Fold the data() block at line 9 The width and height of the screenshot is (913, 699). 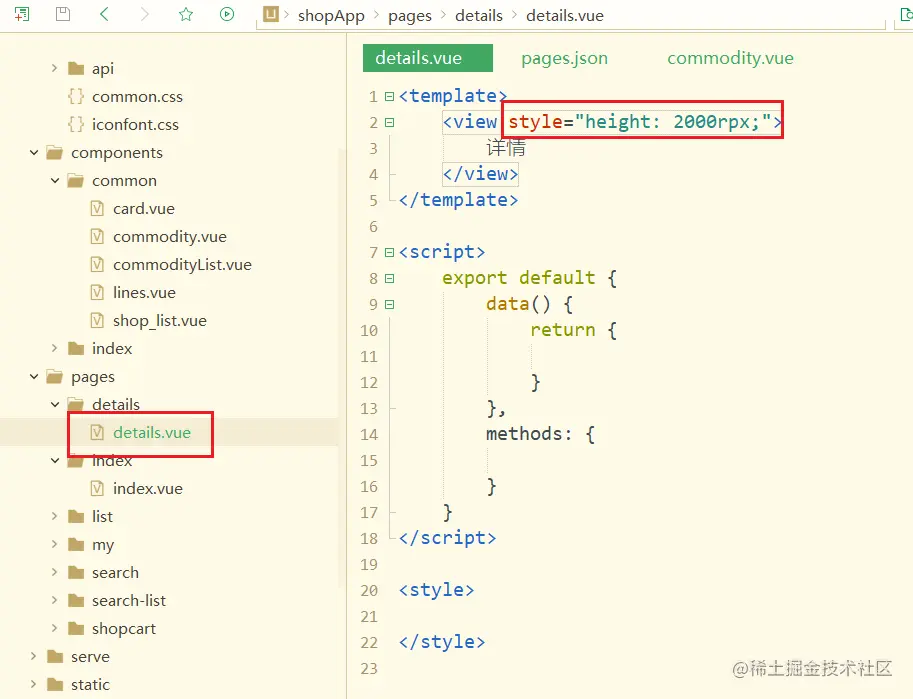(390, 304)
